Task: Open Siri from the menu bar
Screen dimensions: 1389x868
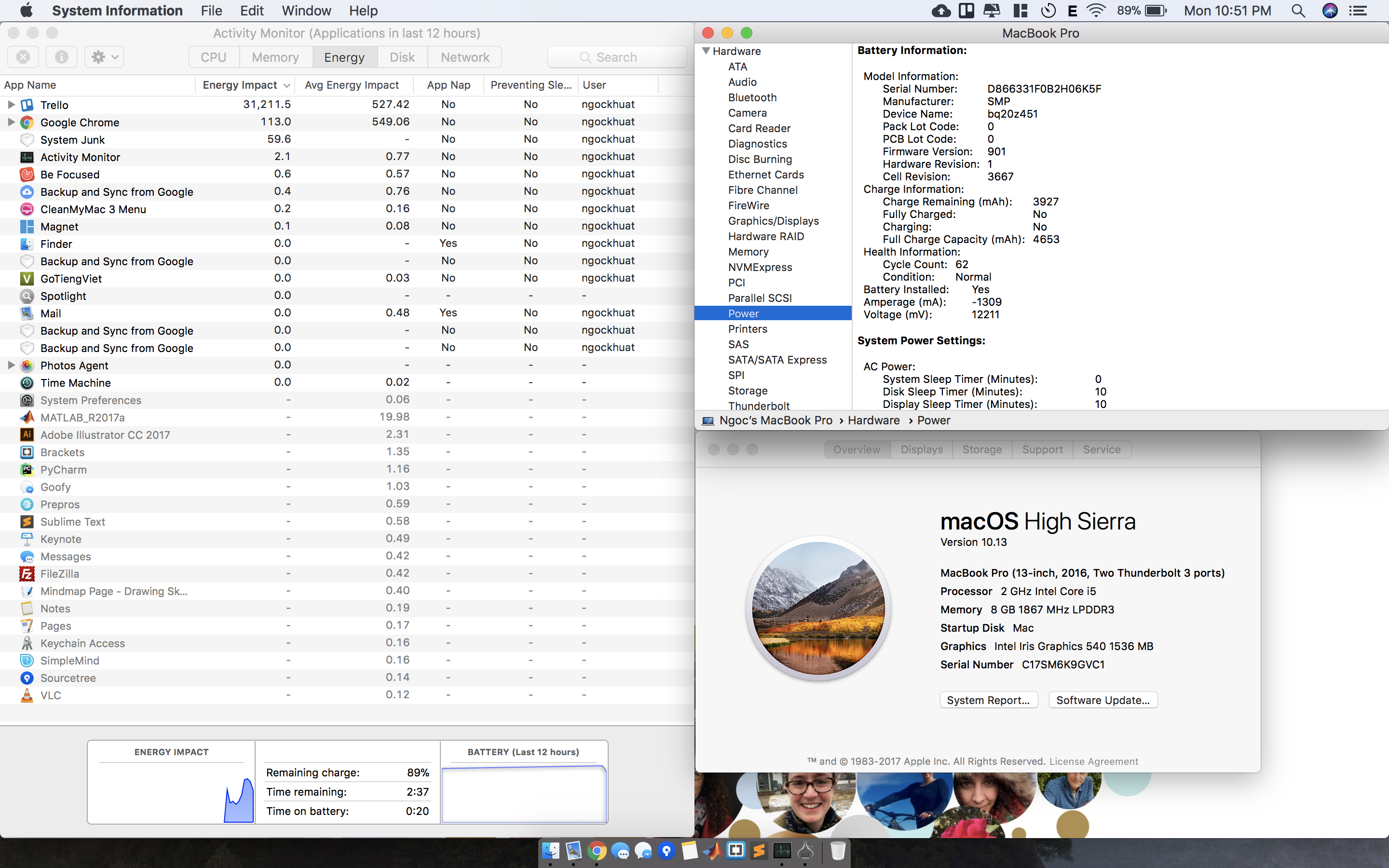Action: pos(1329,10)
